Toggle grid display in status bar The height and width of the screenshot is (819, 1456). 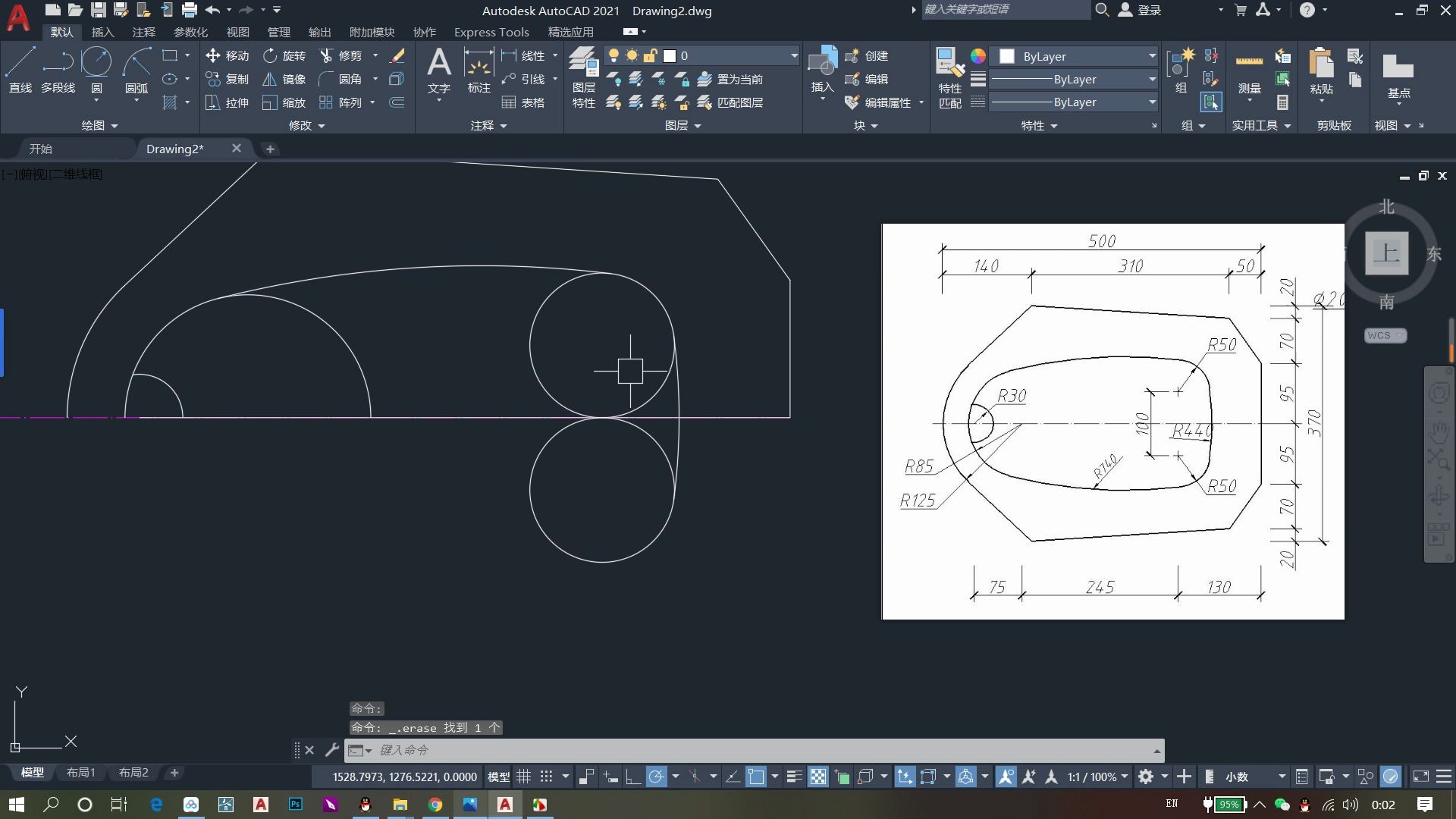tap(524, 777)
